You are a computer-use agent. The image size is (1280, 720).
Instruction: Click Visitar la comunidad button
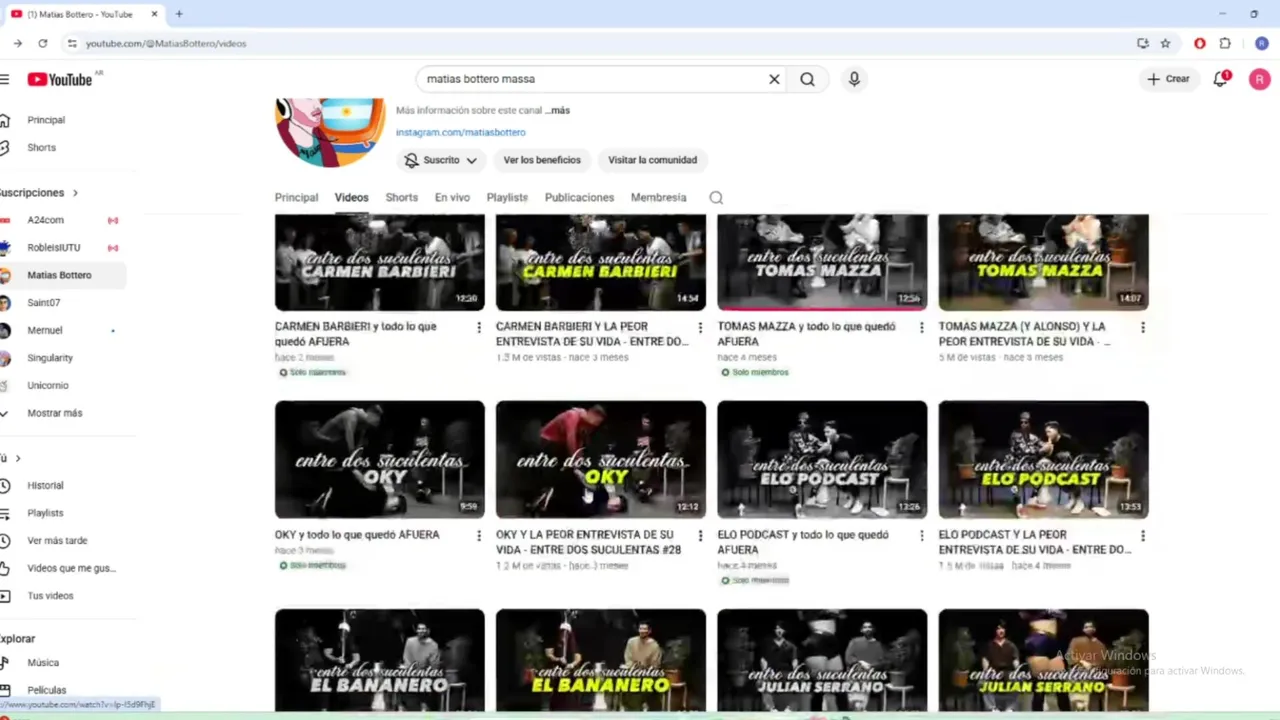click(653, 160)
